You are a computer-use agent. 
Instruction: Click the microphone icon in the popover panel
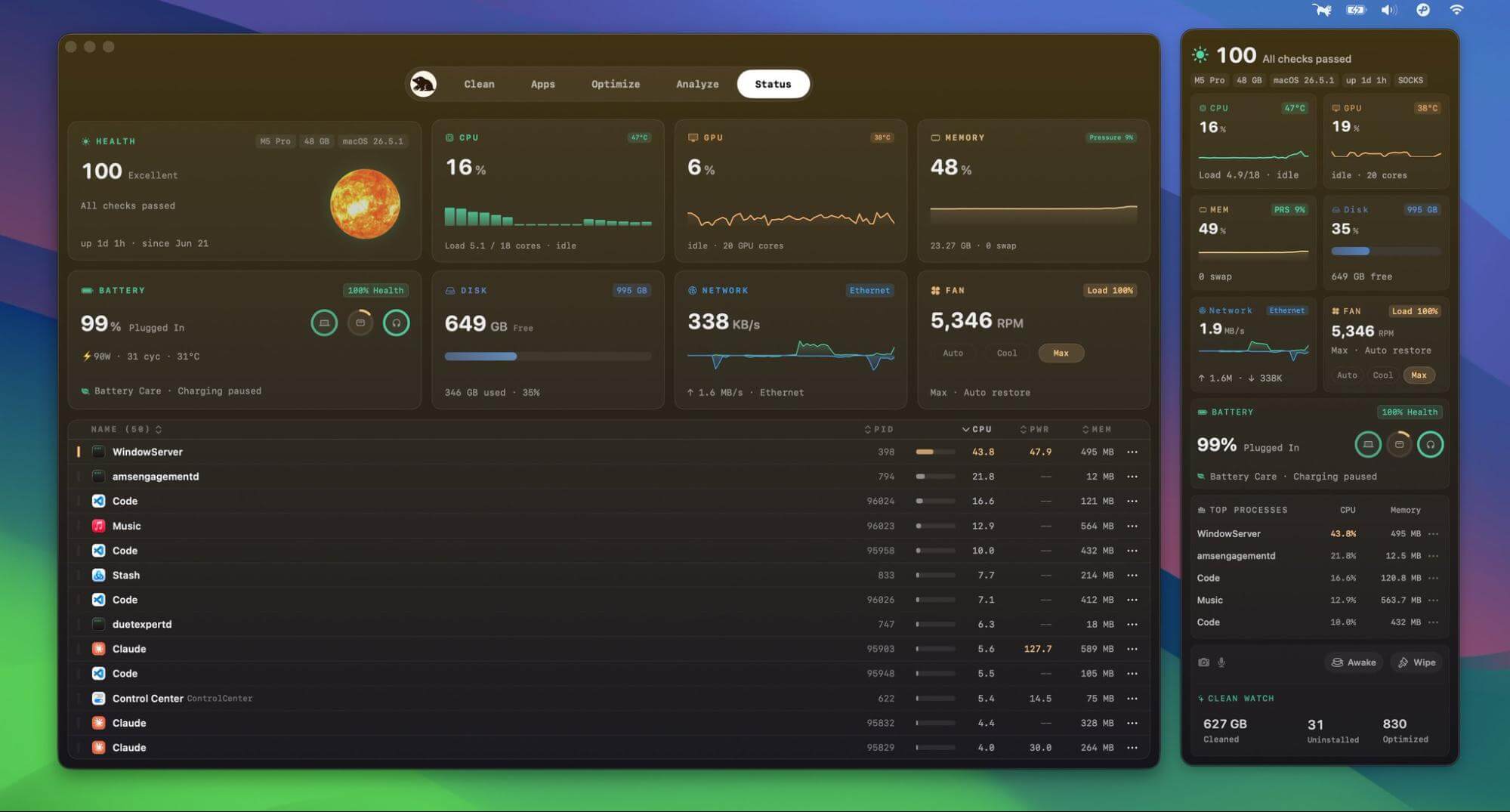pos(1221,662)
